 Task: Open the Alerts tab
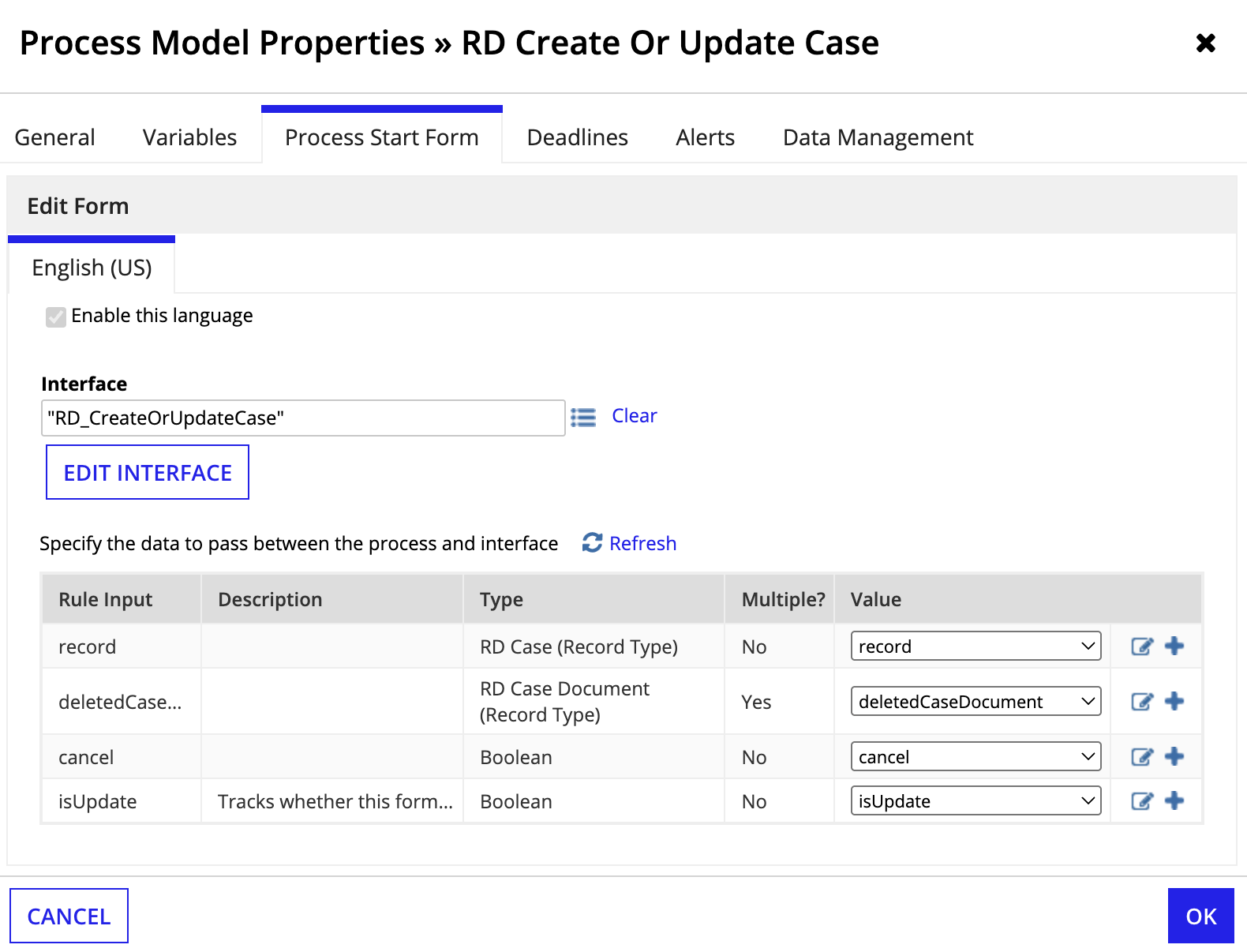click(x=706, y=137)
